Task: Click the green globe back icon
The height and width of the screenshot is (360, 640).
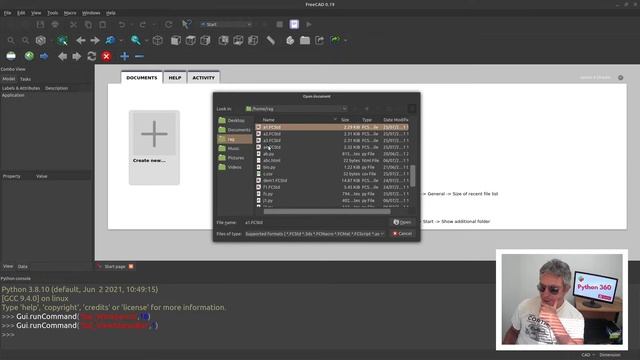Action: (x=29, y=56)
